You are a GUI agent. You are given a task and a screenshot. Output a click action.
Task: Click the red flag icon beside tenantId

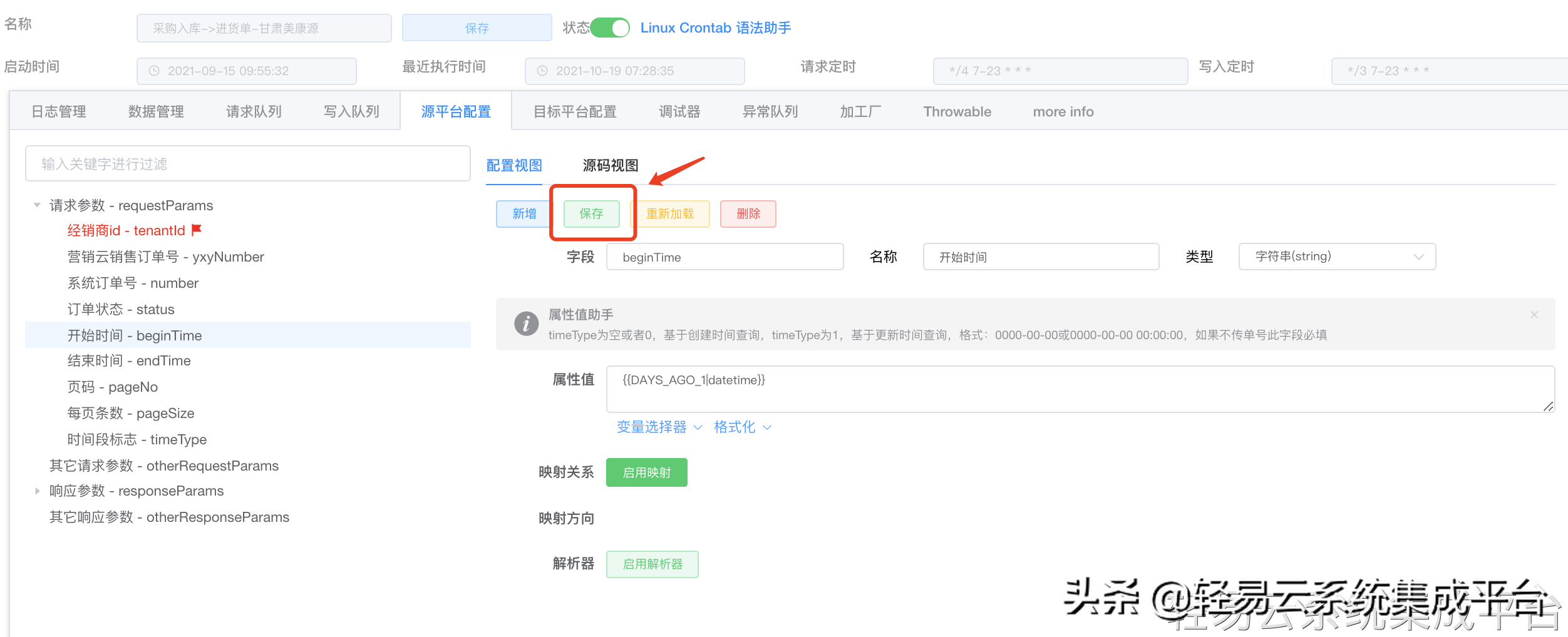[197, 230]
